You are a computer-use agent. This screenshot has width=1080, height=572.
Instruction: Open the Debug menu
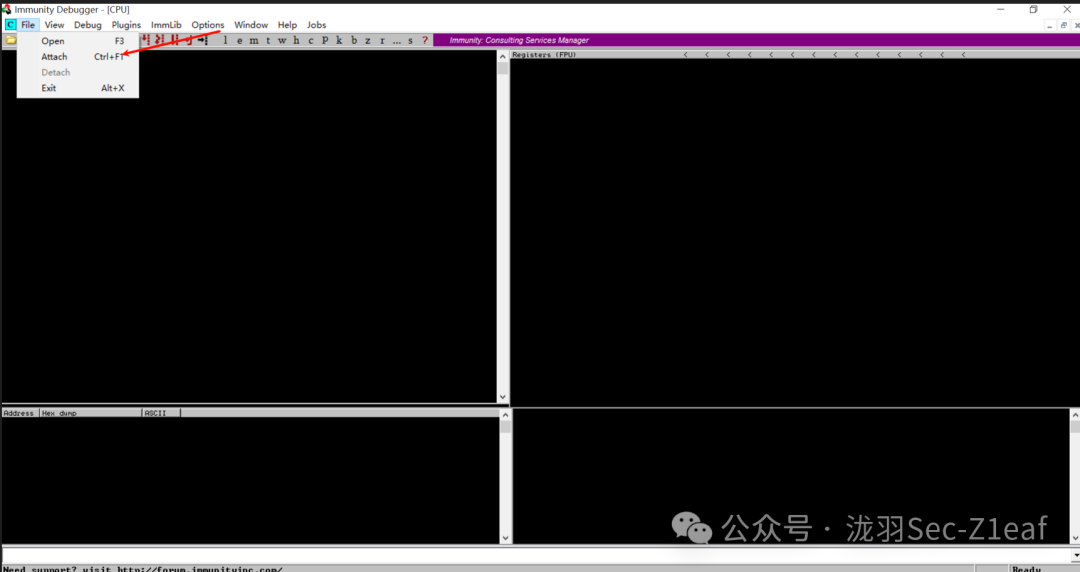(x=87, y=25)
